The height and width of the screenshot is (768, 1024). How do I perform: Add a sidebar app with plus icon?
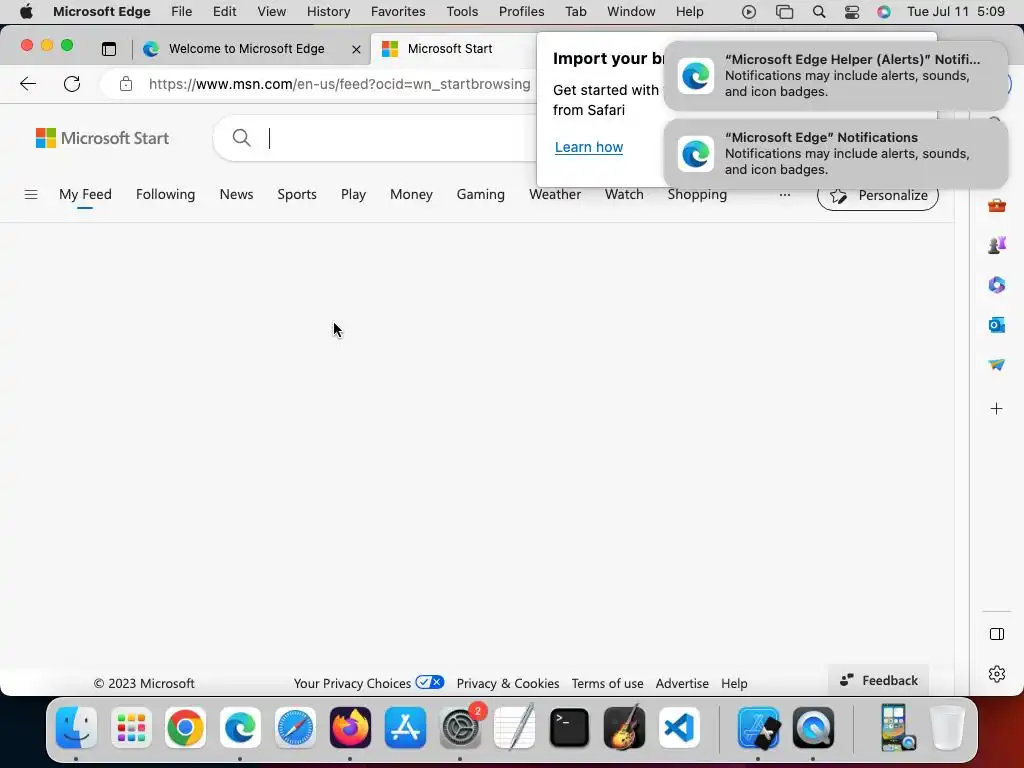(x=997, y=409)
